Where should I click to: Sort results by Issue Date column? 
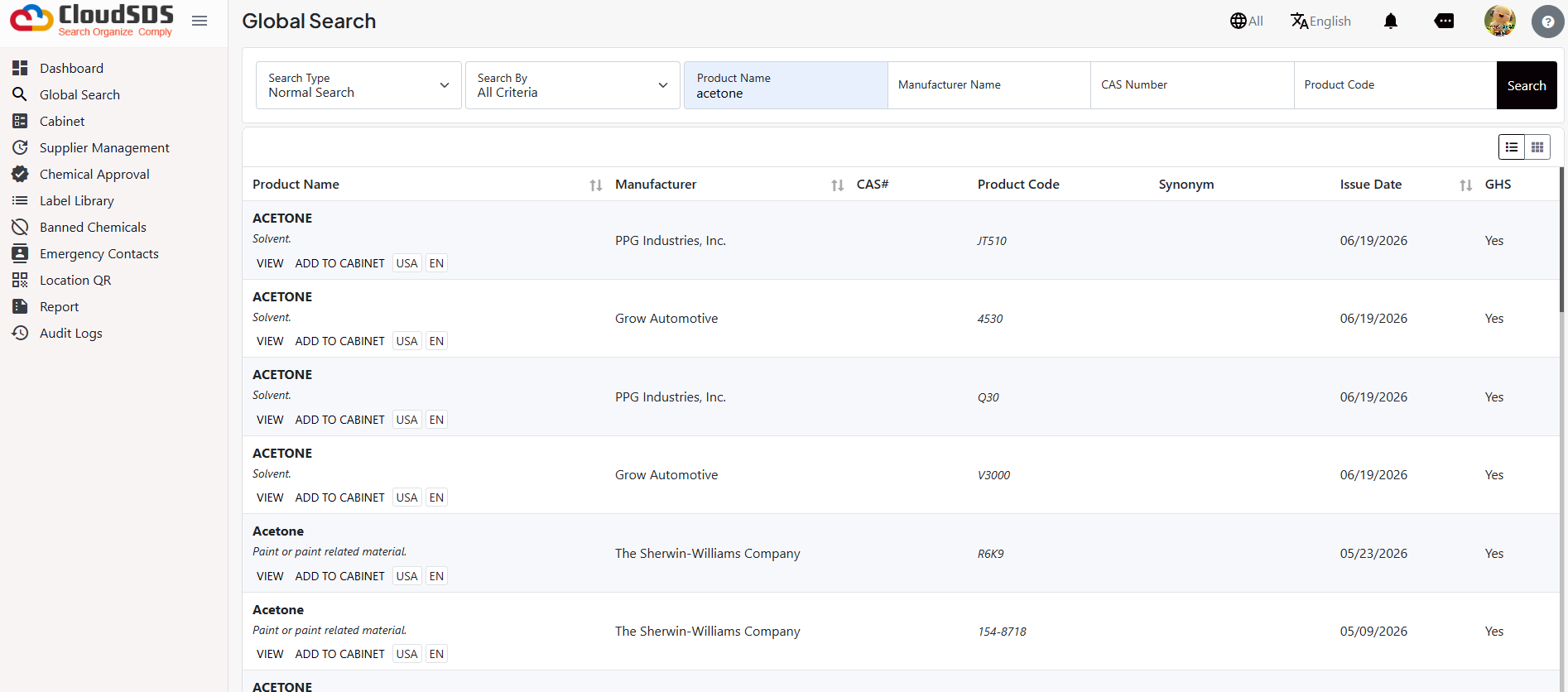pos(1465,185)
